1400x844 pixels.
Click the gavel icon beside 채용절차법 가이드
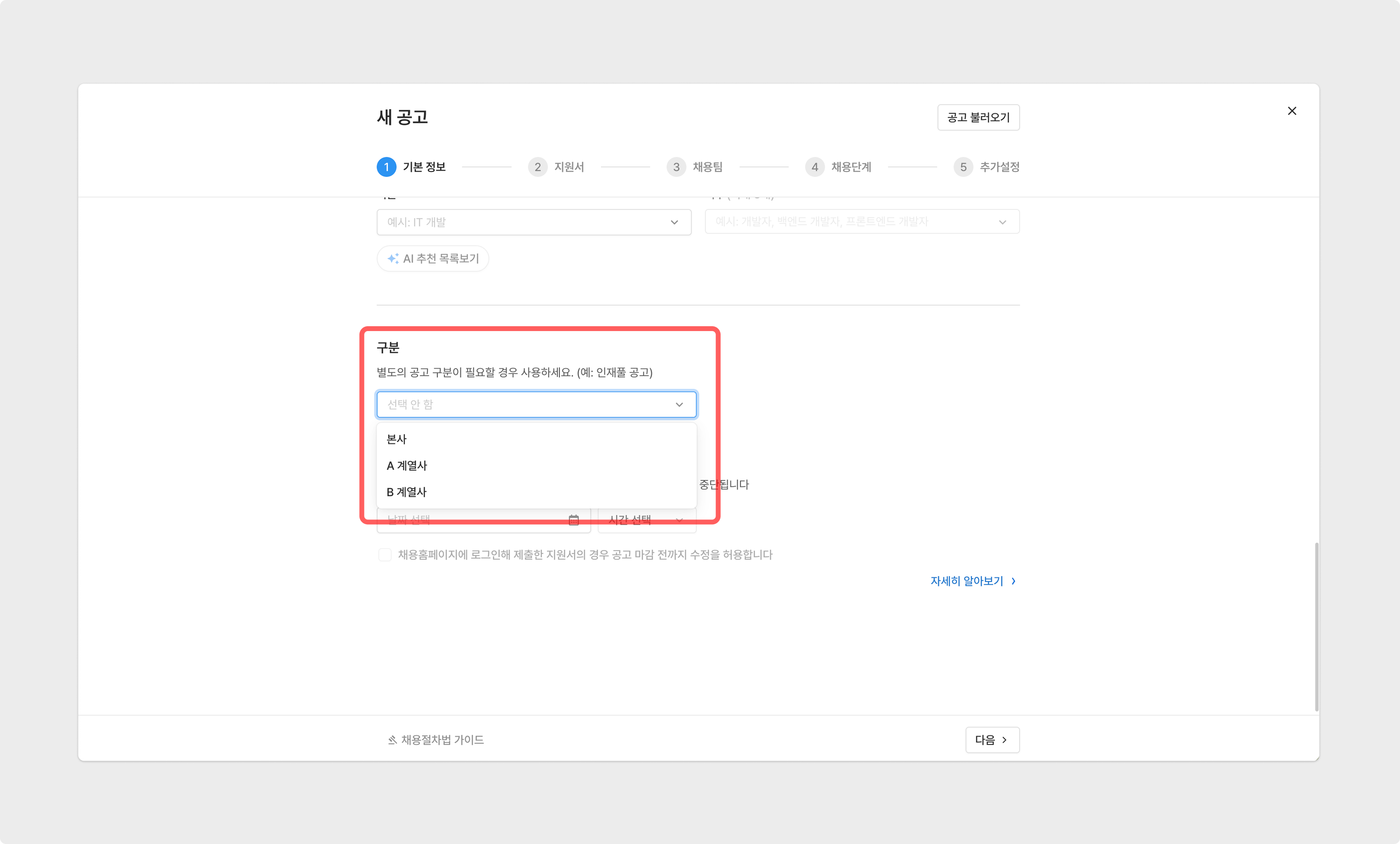(392, 740)
